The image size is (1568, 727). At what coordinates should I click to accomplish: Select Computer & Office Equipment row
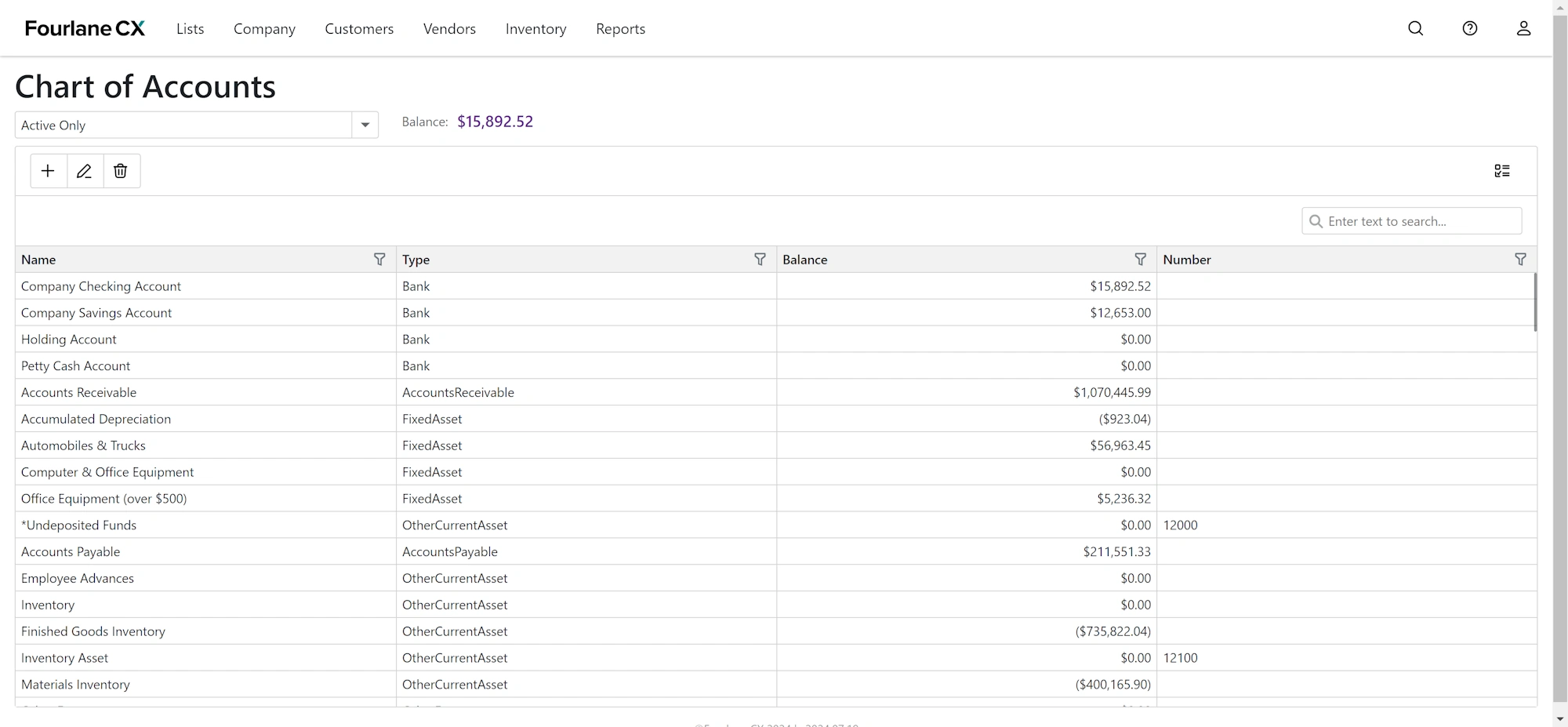tap(776, 472)
